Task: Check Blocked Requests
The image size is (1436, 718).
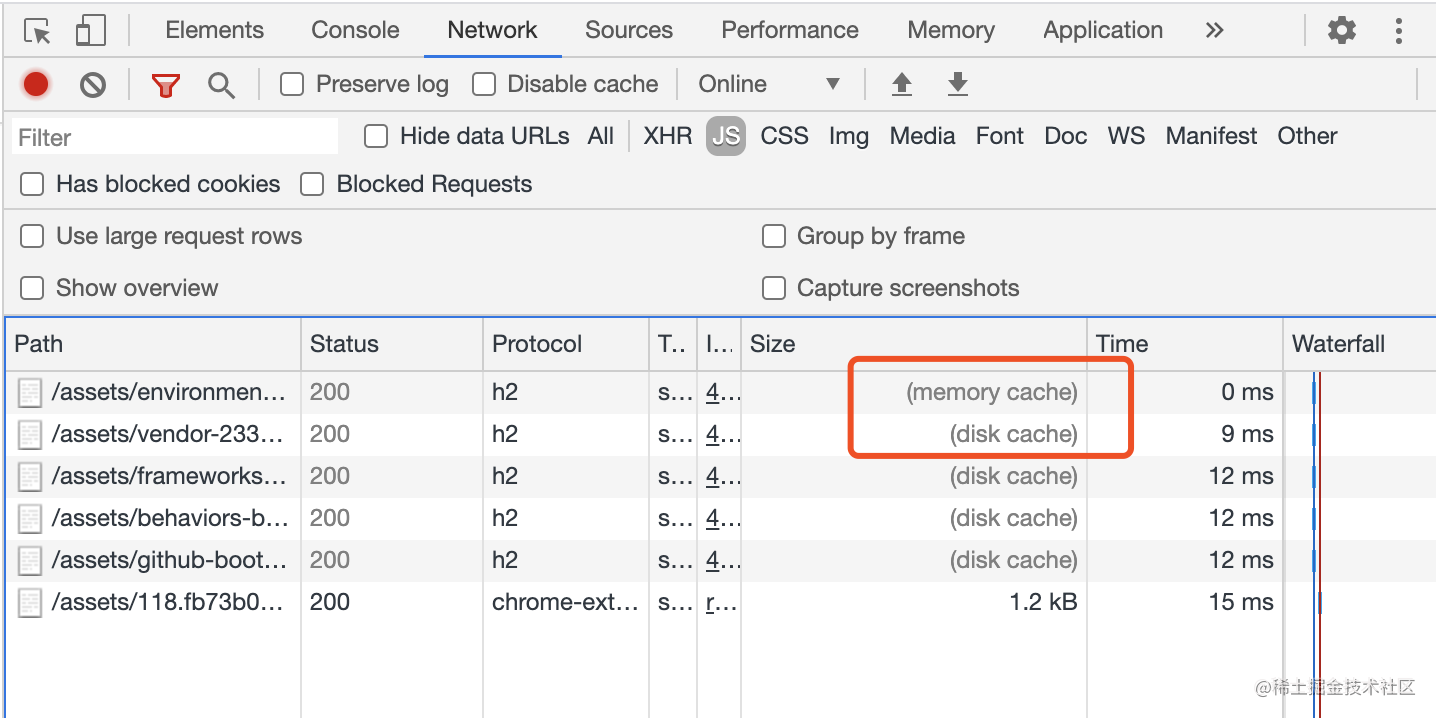Action: pyautogui.click(x=312, y=184)
